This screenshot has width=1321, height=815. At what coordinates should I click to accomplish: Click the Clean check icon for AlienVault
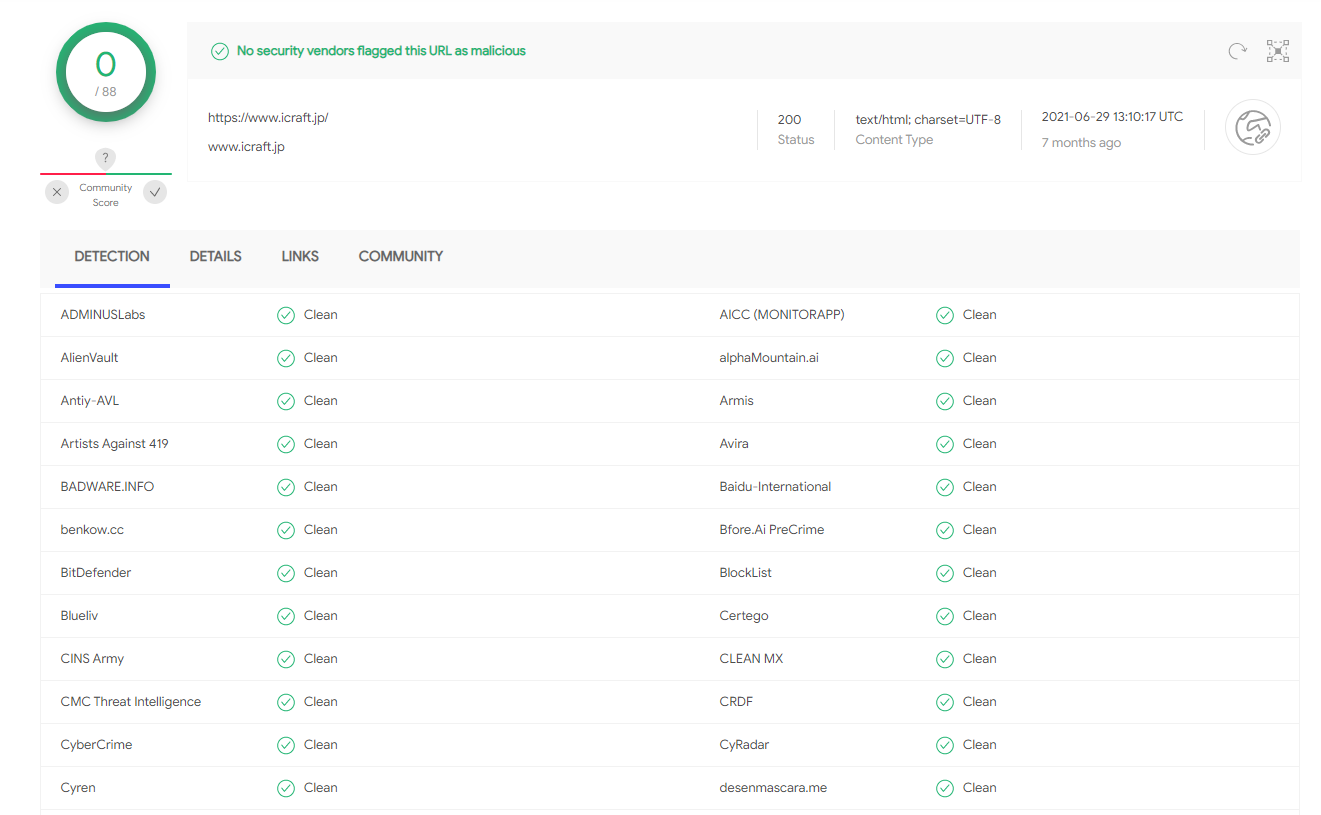coord(286,358)
